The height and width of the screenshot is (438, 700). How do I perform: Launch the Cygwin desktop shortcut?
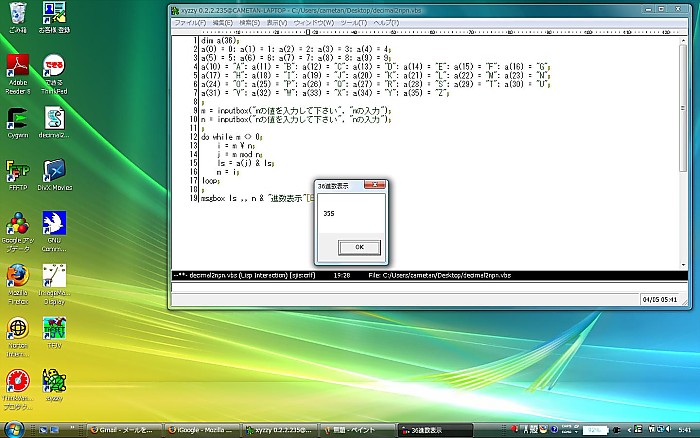coord(17,123)
